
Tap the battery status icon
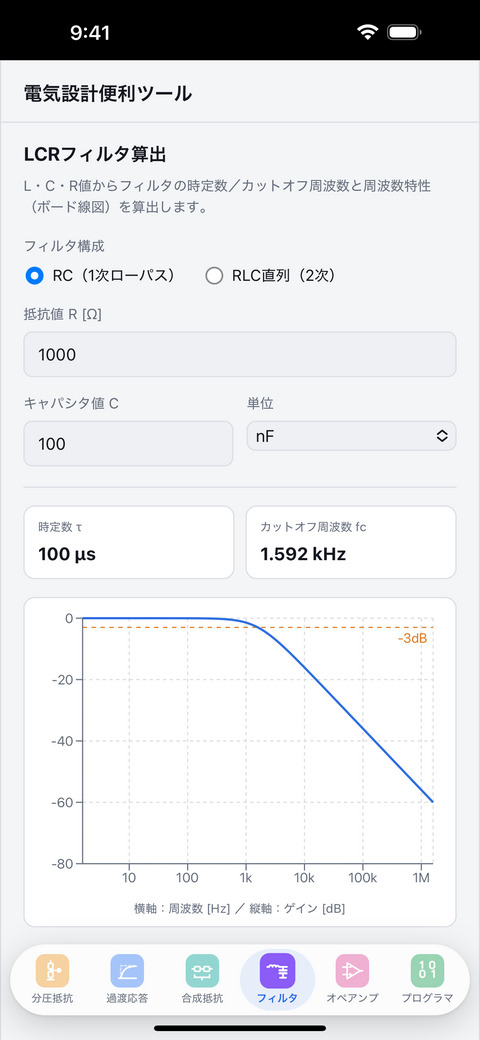pyautogui.click(x=405, y=32)
